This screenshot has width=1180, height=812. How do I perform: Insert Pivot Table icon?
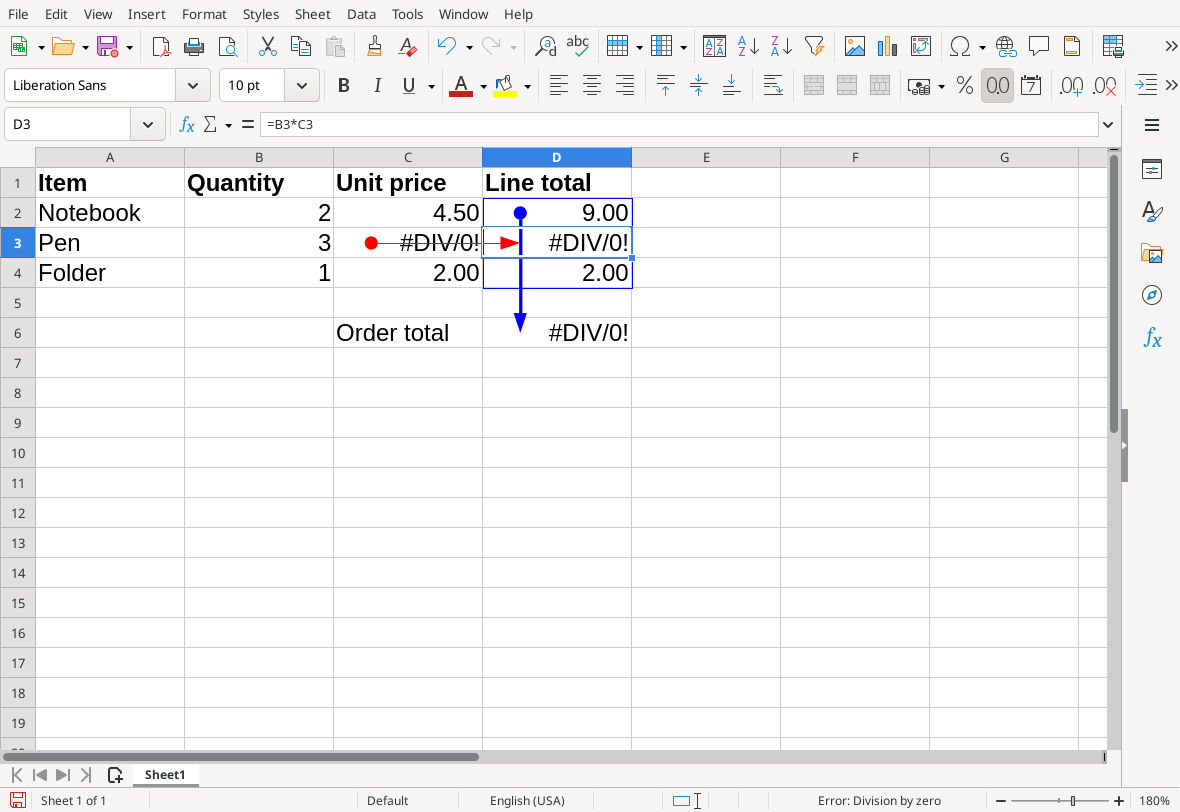921,47
